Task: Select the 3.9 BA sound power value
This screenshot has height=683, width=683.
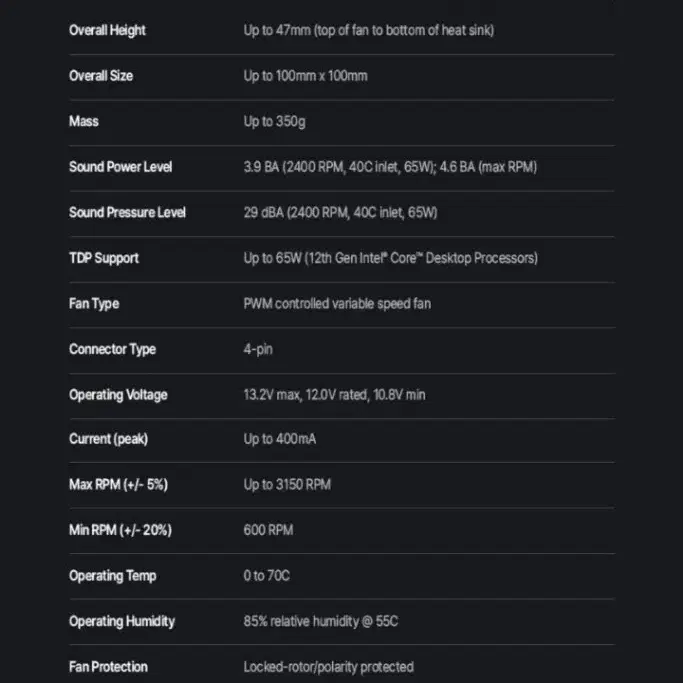Action: [x=390, y=167]
